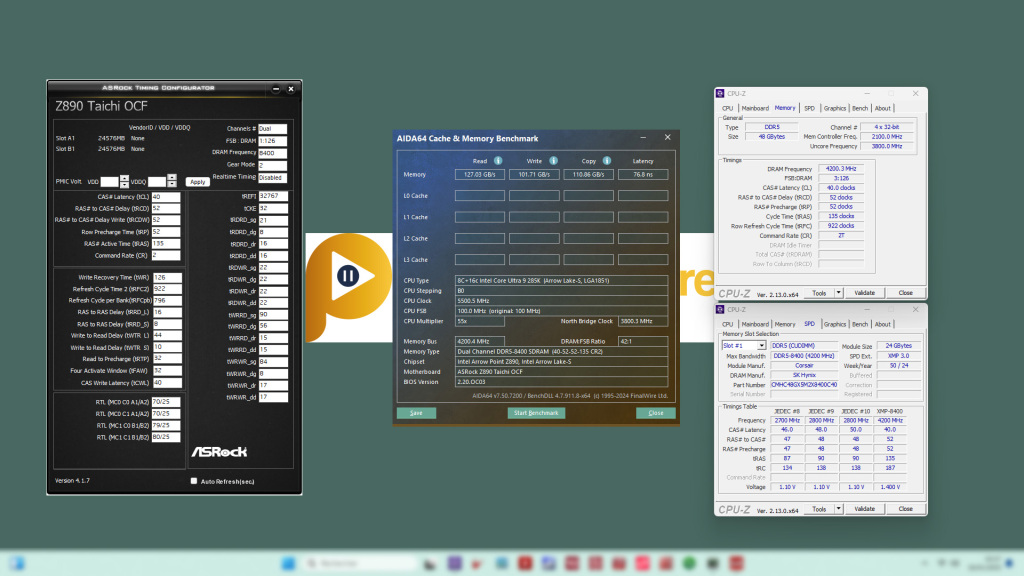Screen dimensions: 1024x576
Task: Click Tools button in CPU-Z SPD window
Action: coord(819,509)
